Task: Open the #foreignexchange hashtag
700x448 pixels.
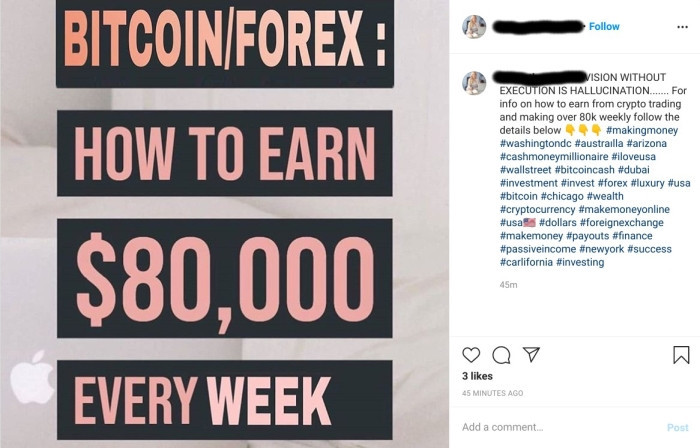Action: tap(621, 223)
